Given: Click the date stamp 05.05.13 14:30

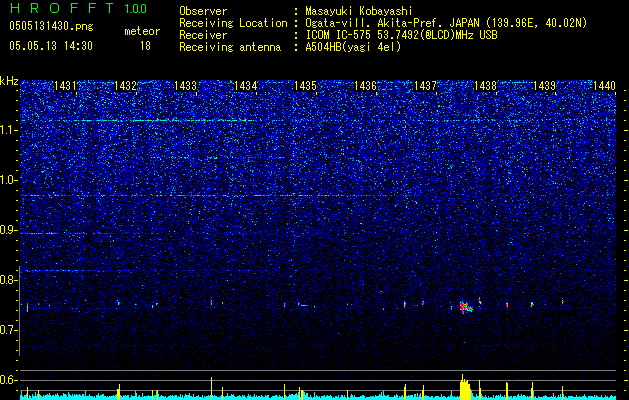Looking at the screenshot, I should [x=51, y=46].
